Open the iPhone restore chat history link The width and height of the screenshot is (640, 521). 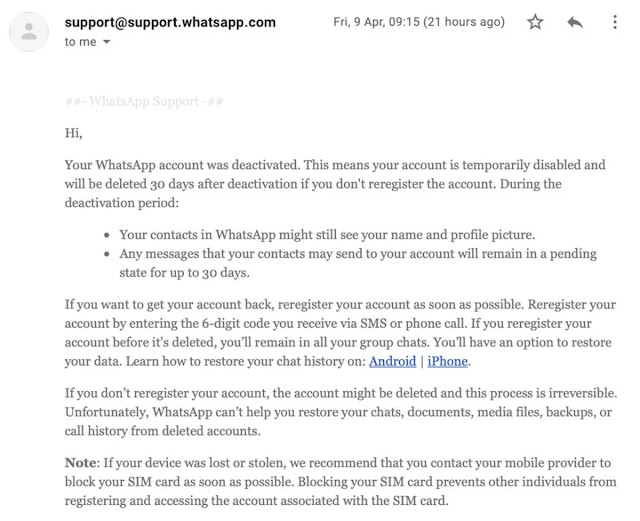click(447, 361)
